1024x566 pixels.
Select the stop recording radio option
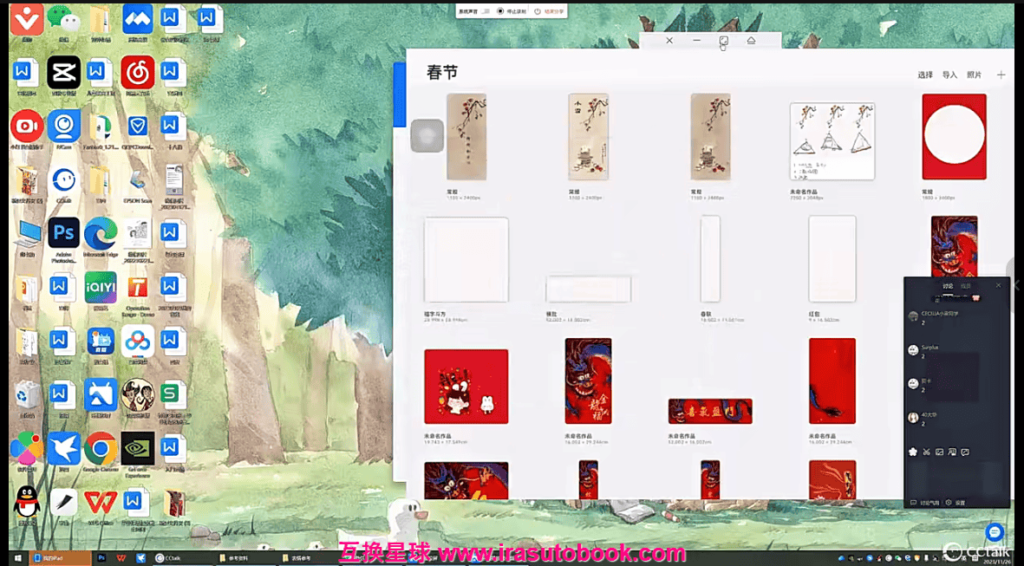click(x=500, y=11)
